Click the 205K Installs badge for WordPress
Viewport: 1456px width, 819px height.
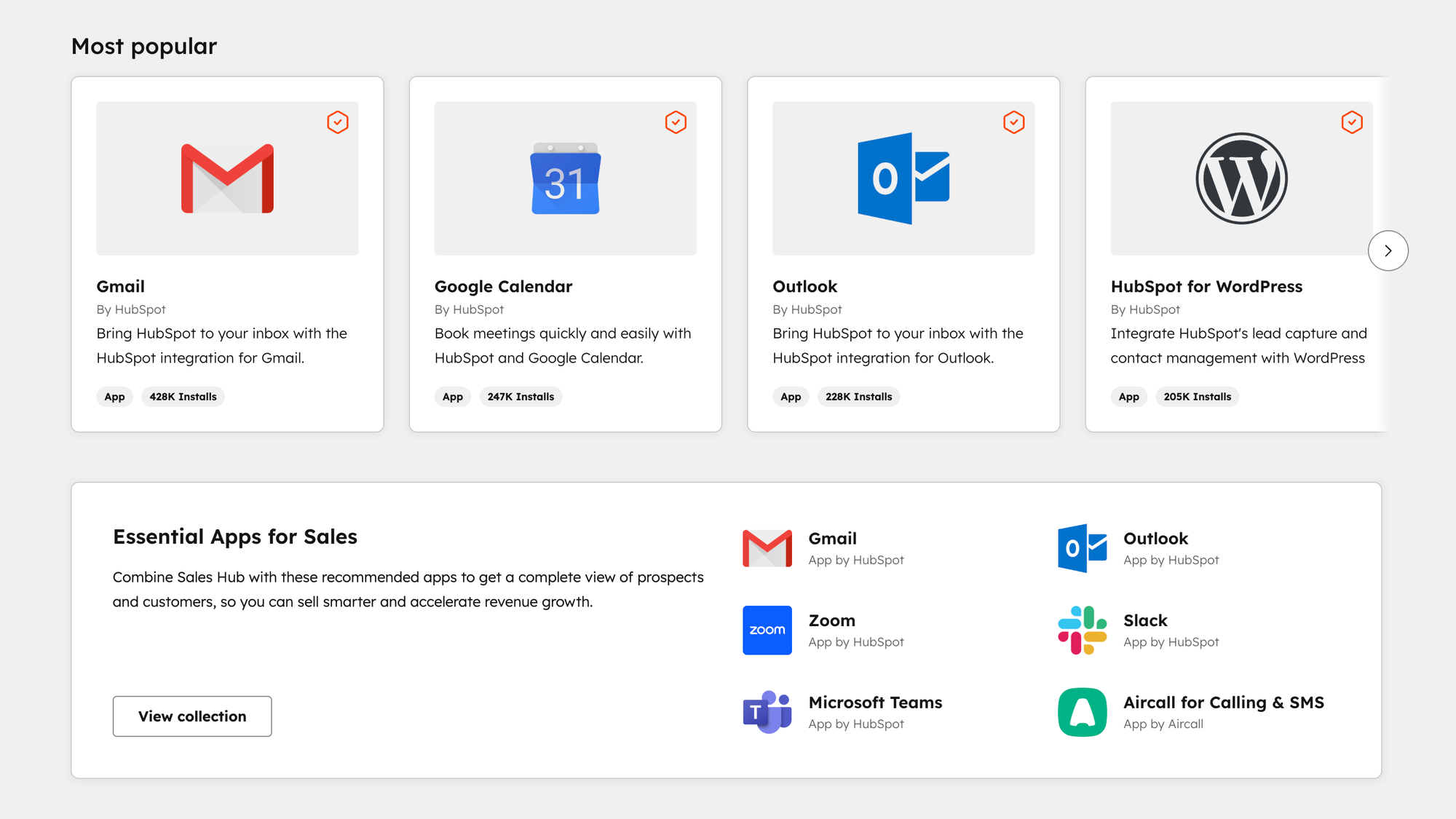(1197, 397)
